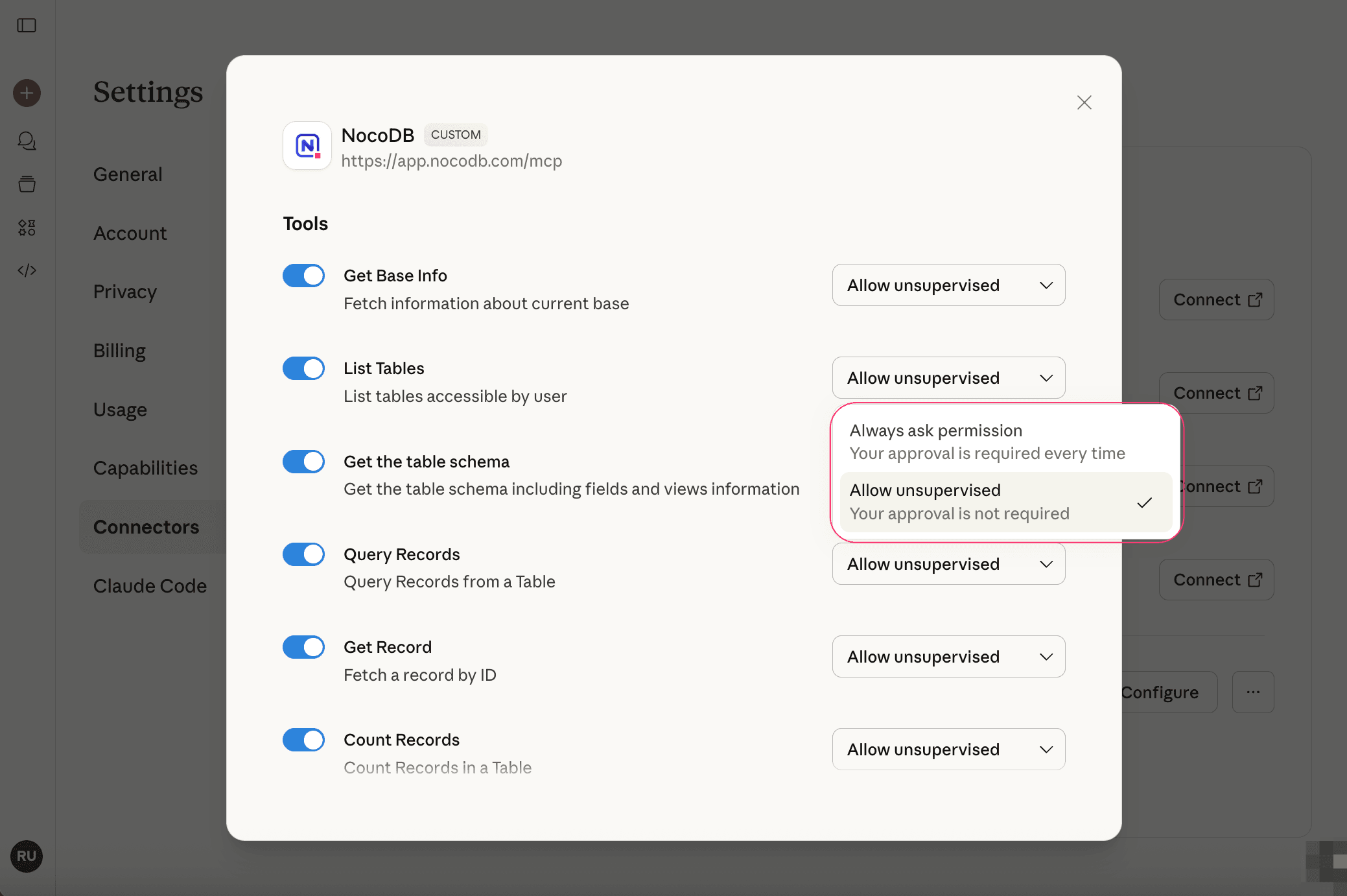Open the projects stack icon

(x=27, y=184)
